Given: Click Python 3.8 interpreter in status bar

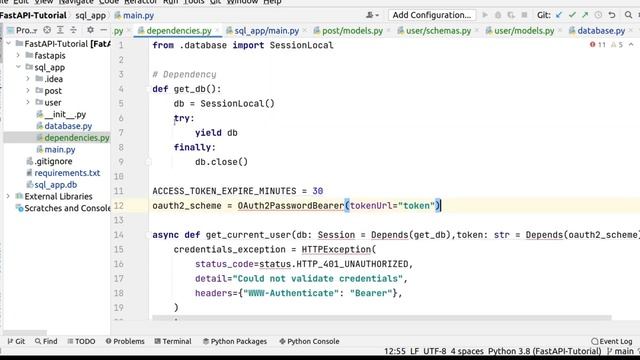Looking at the screenshot, I should (544, 351).
